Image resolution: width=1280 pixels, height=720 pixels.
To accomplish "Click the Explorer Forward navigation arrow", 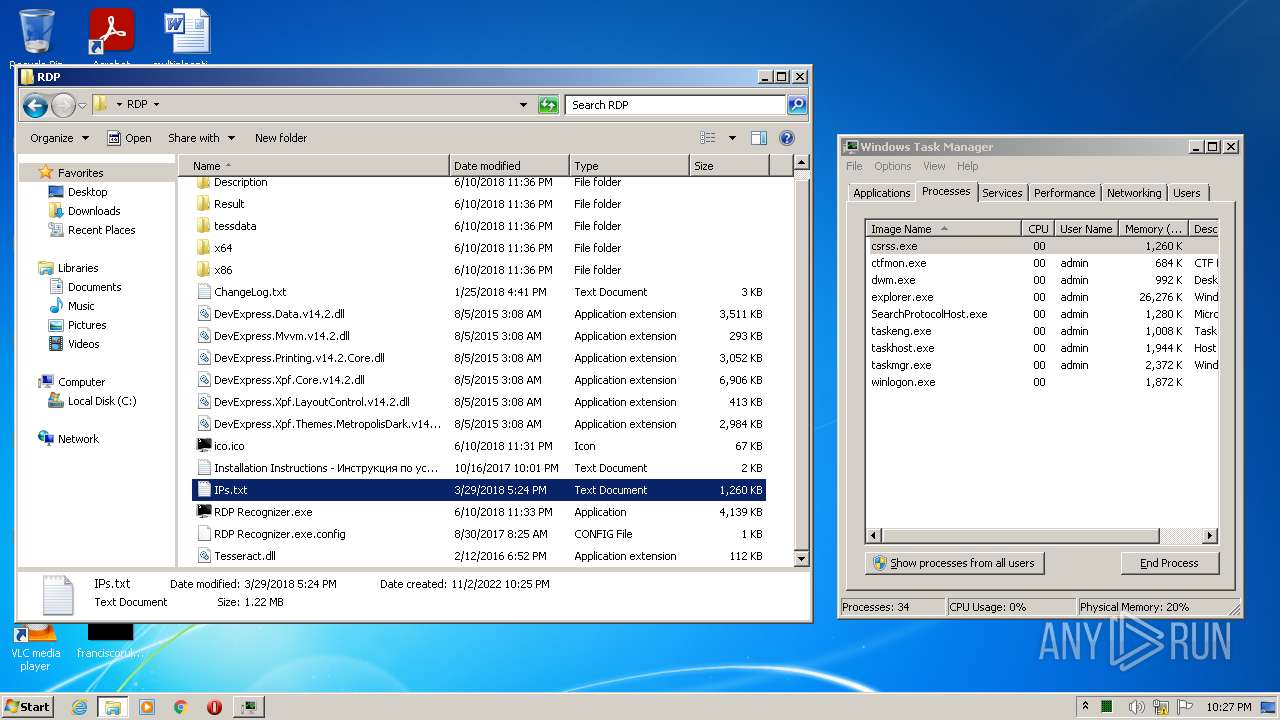I will coord(63,104).
